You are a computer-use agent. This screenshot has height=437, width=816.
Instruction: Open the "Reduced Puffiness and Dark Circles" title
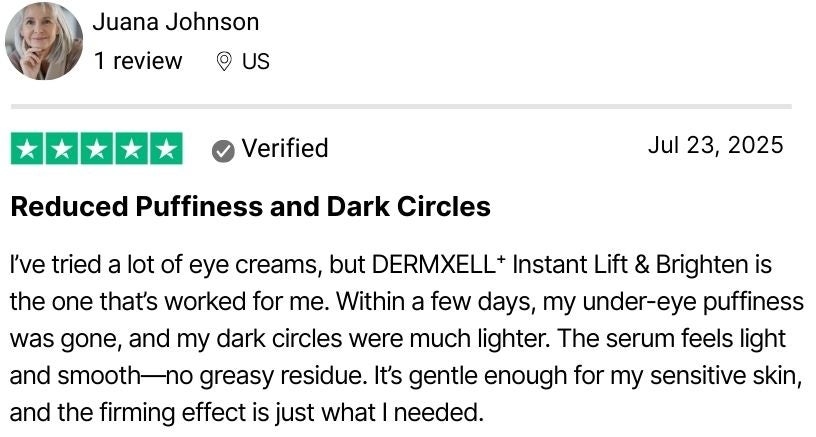coord(250,207)
